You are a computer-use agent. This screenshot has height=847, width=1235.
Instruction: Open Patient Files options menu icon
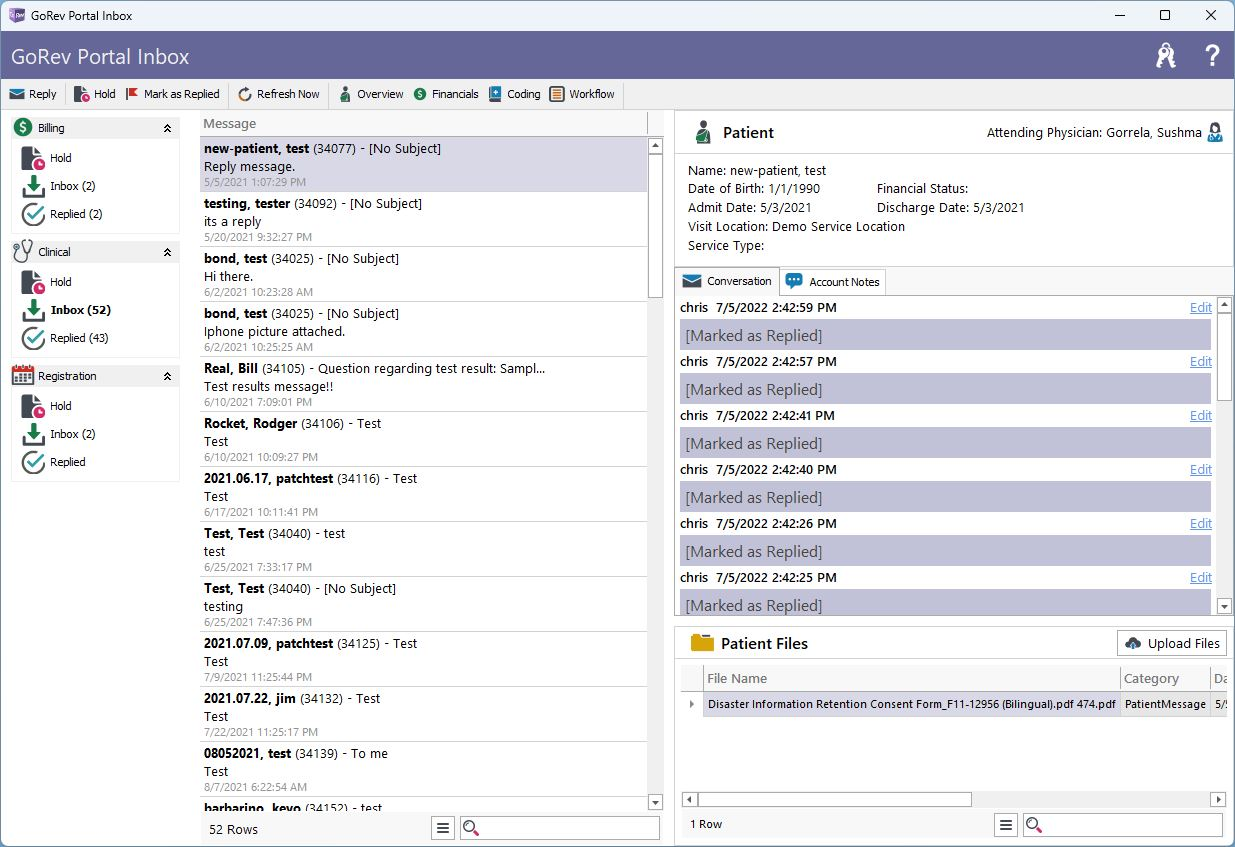pos(1006,825)
